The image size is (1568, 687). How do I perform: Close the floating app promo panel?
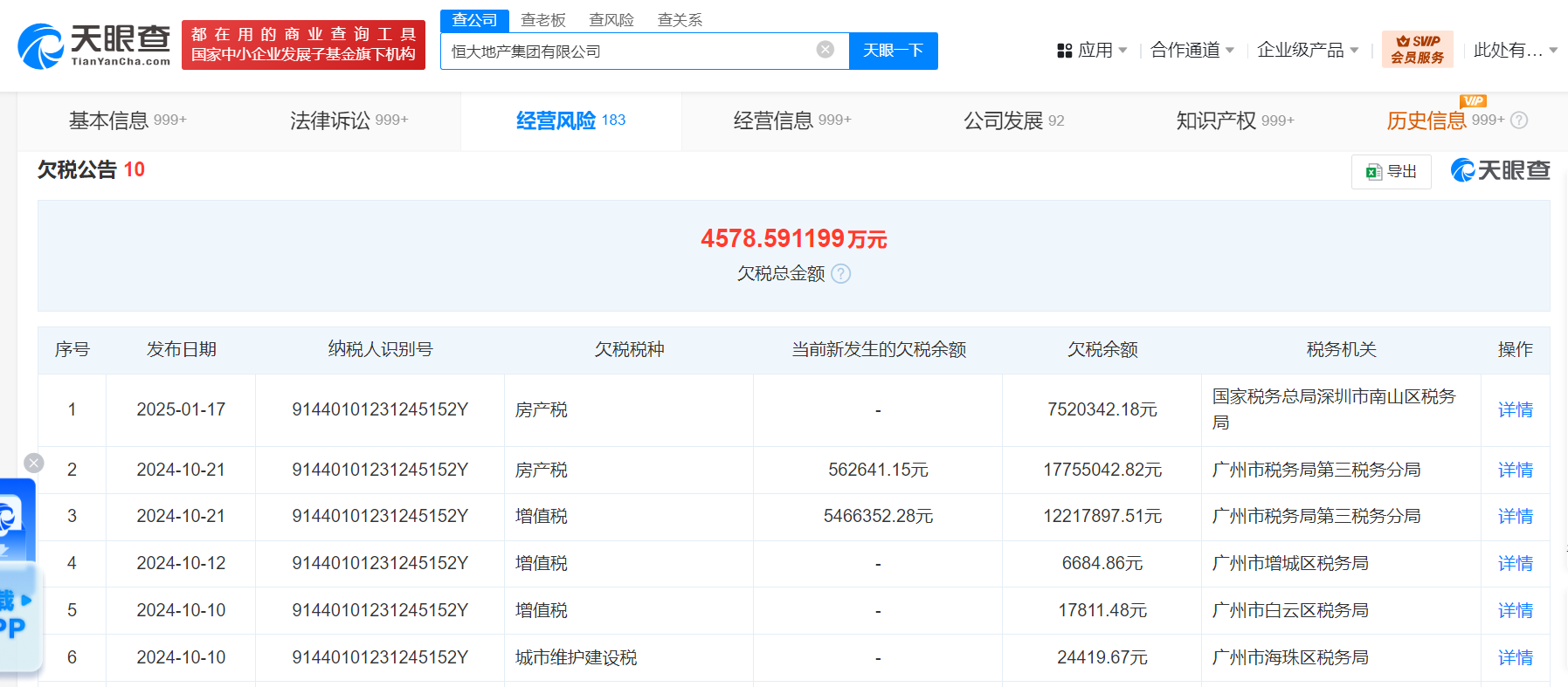(34, 463)
